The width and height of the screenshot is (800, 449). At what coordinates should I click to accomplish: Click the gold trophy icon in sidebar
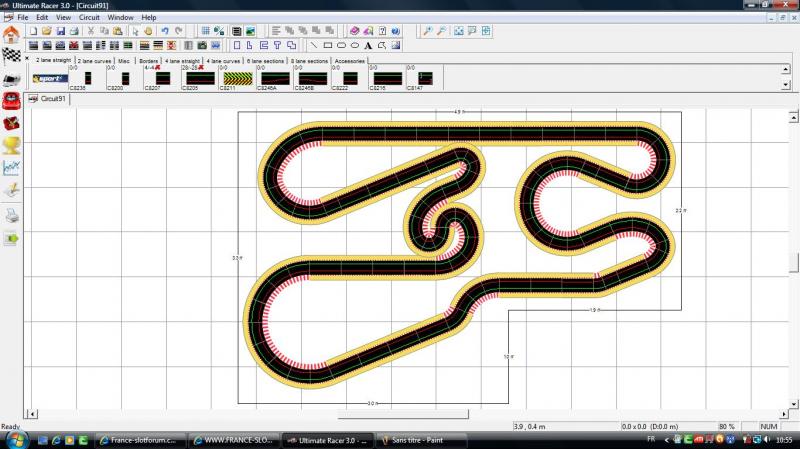(x=11, y=145)
